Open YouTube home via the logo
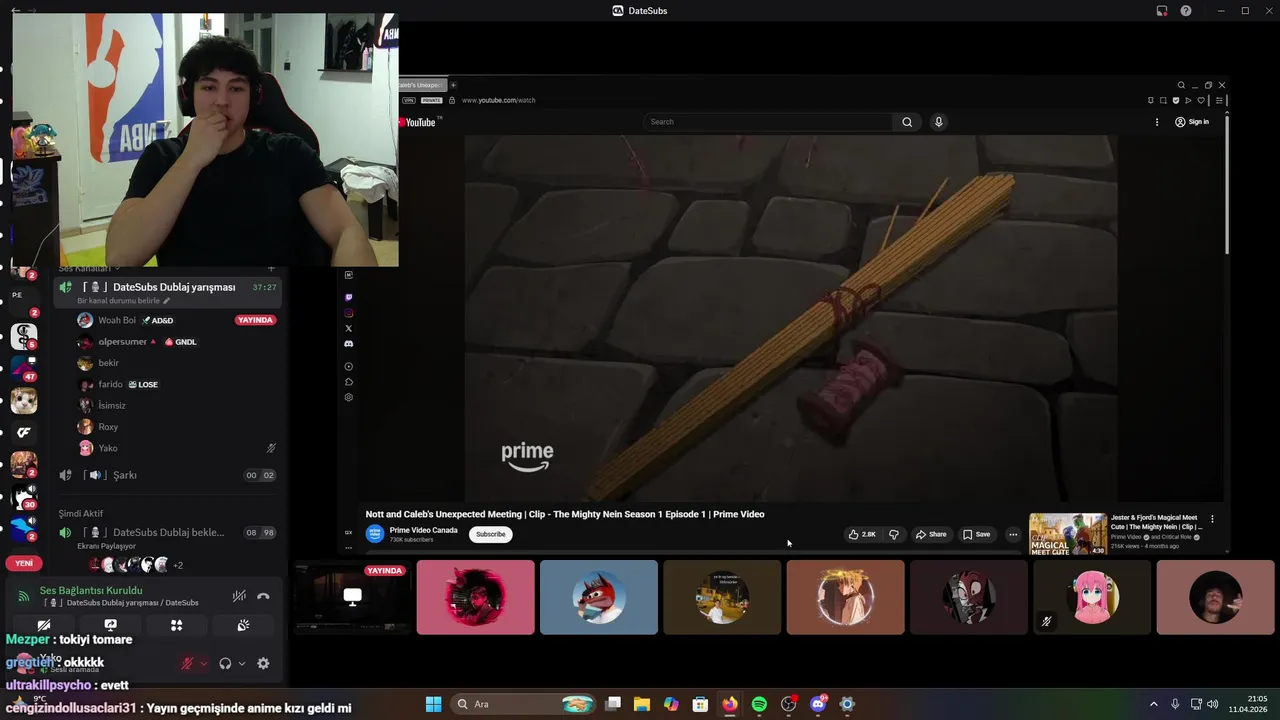The height and width of the screenshot is (720, 1280). pos(420,122)
